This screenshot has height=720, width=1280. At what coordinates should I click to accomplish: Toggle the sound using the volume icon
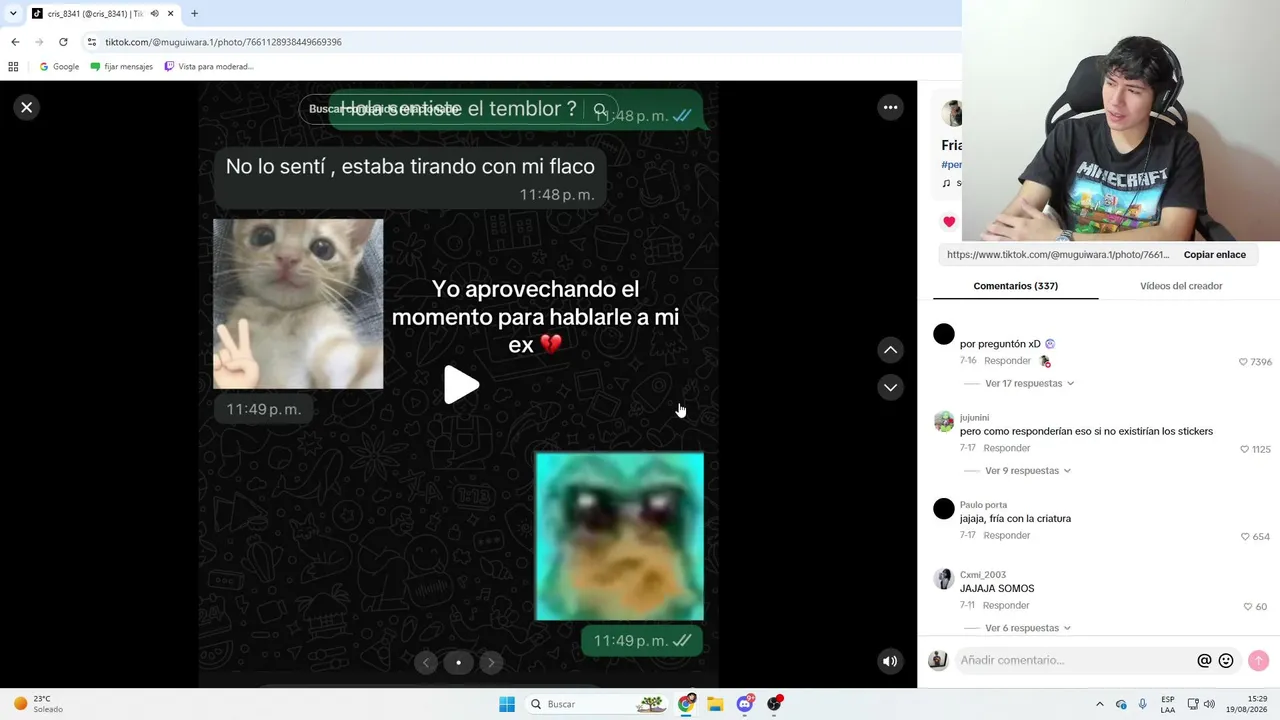pyautogui.click(x=890, y=661)
